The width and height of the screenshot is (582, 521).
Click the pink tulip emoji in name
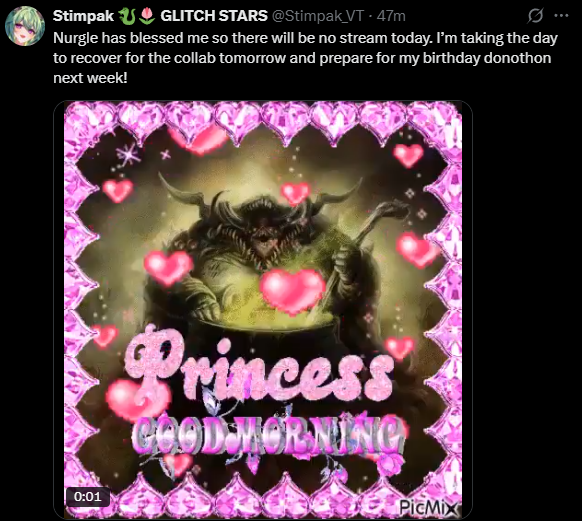tap(147, 16)
